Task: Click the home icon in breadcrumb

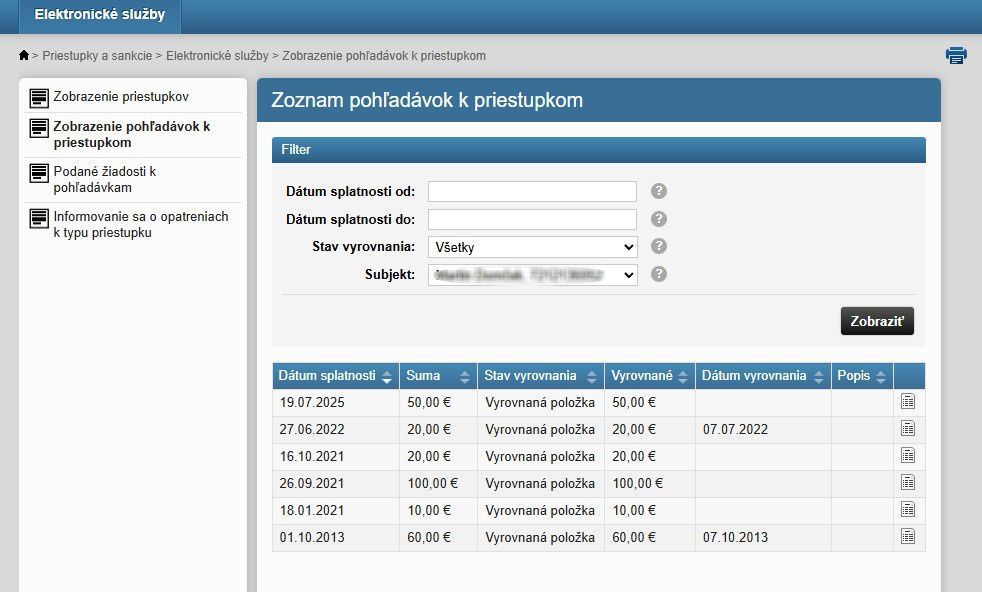Action: tap(24, 56)
